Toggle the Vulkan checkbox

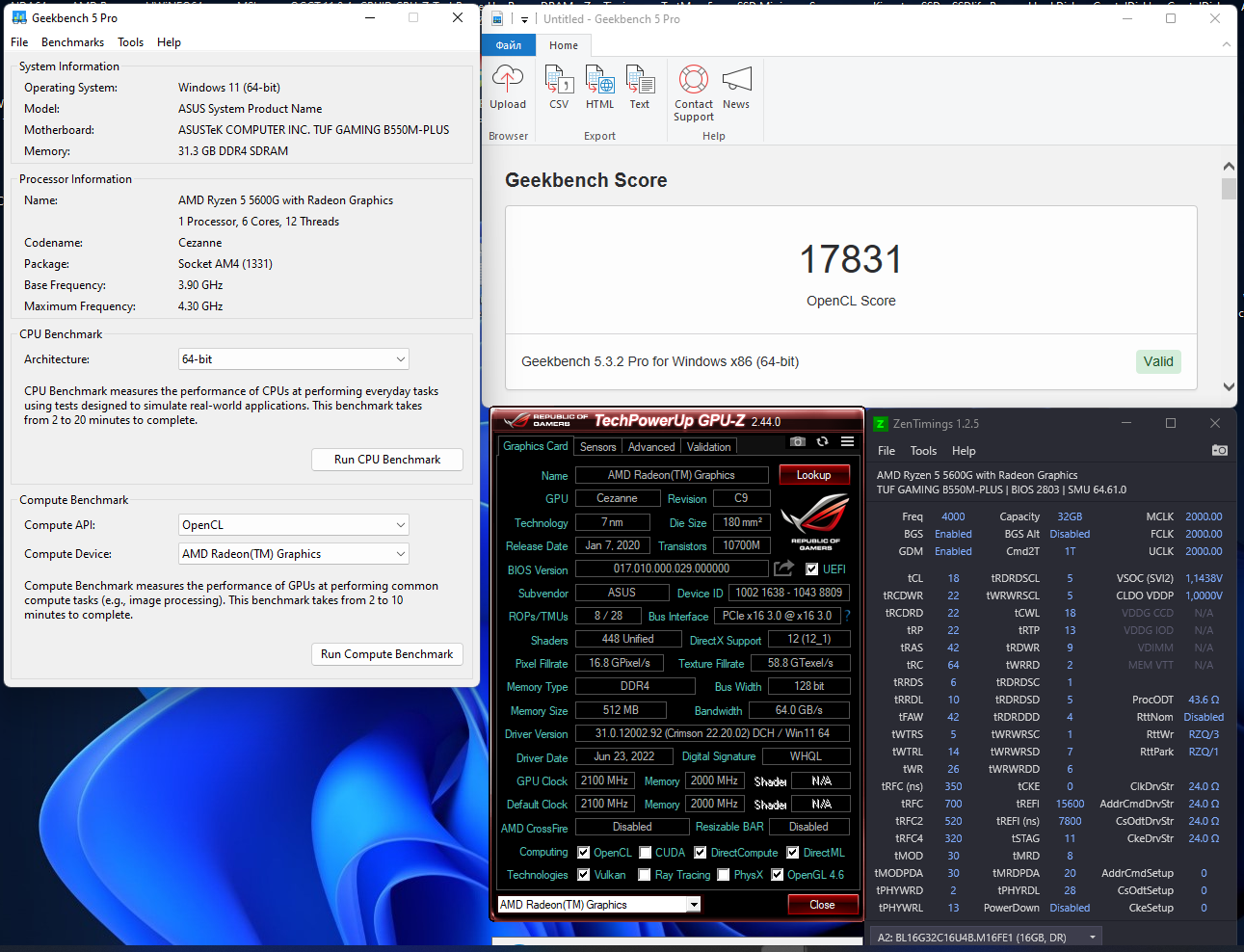coord(583,875)
